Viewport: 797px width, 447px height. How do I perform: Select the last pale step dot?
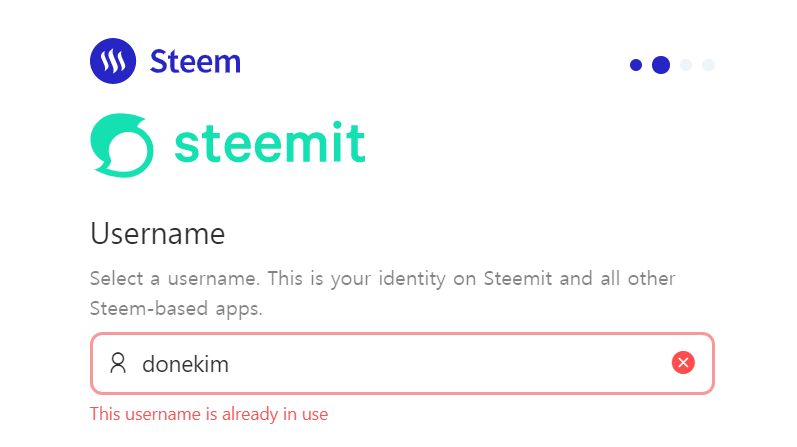point(709,65)
